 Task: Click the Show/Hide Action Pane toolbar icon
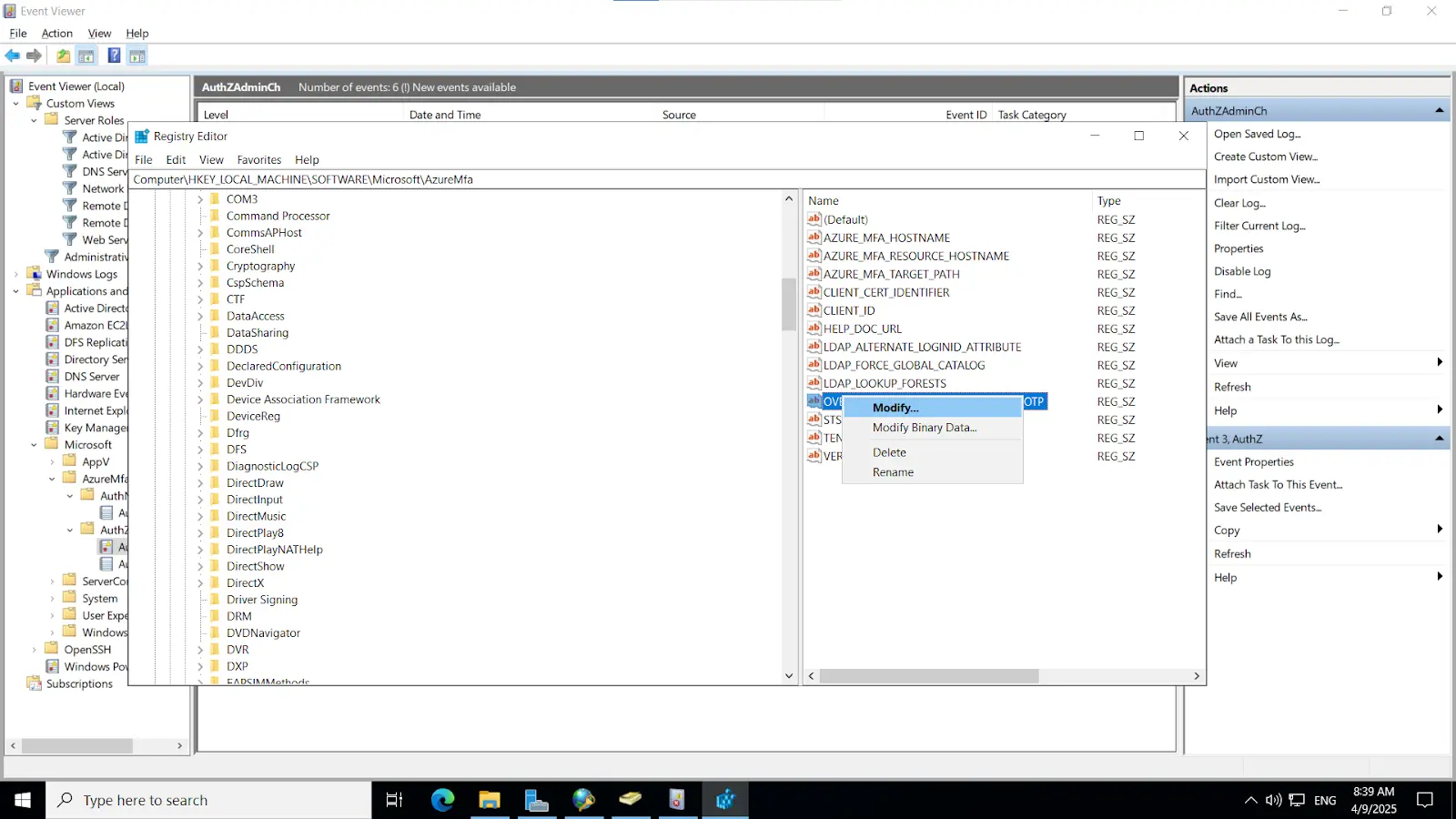(x=136, y=56)
